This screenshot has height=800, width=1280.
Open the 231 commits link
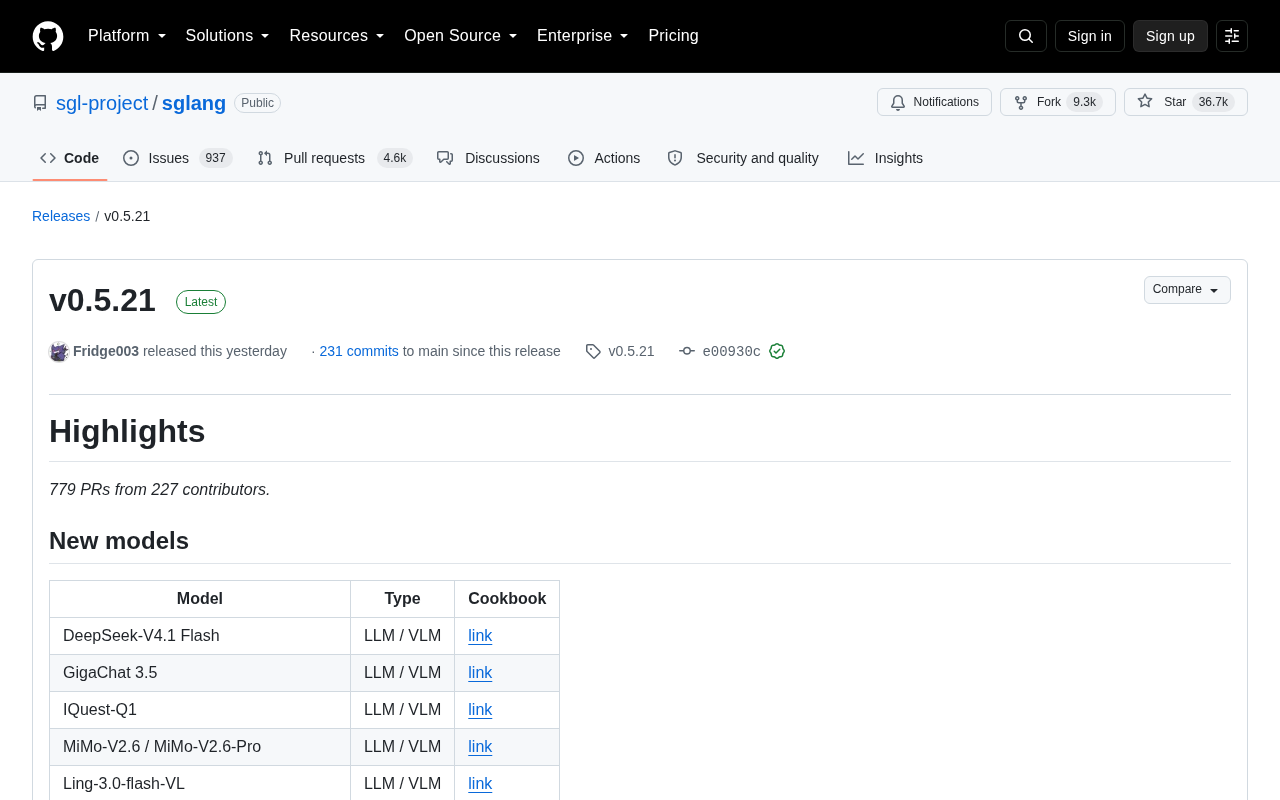[359, 351]
